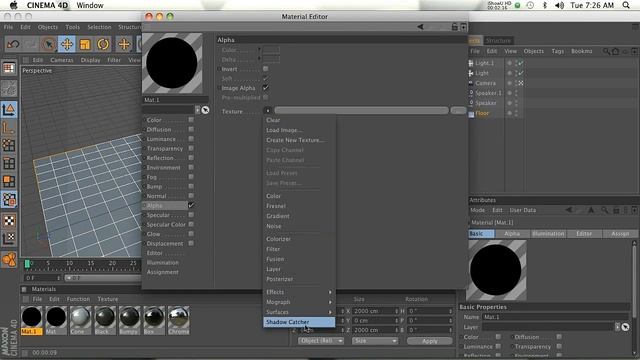
Task: Click the search icon in Attributes toolbar
Action: (x=604, y=210)
